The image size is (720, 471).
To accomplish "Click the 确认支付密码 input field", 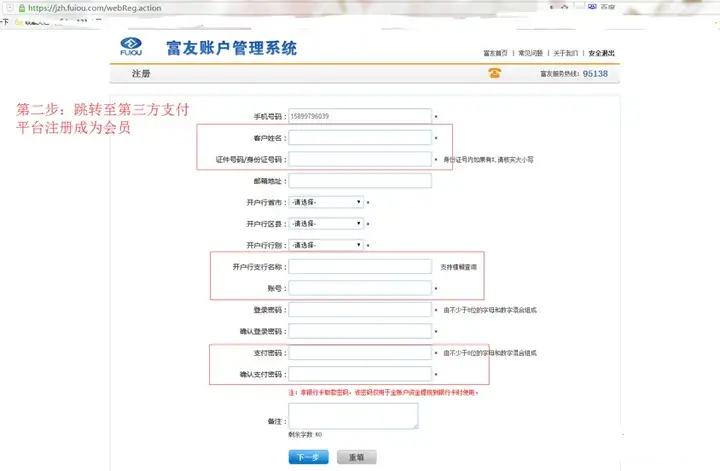I will tap(360, 374).
